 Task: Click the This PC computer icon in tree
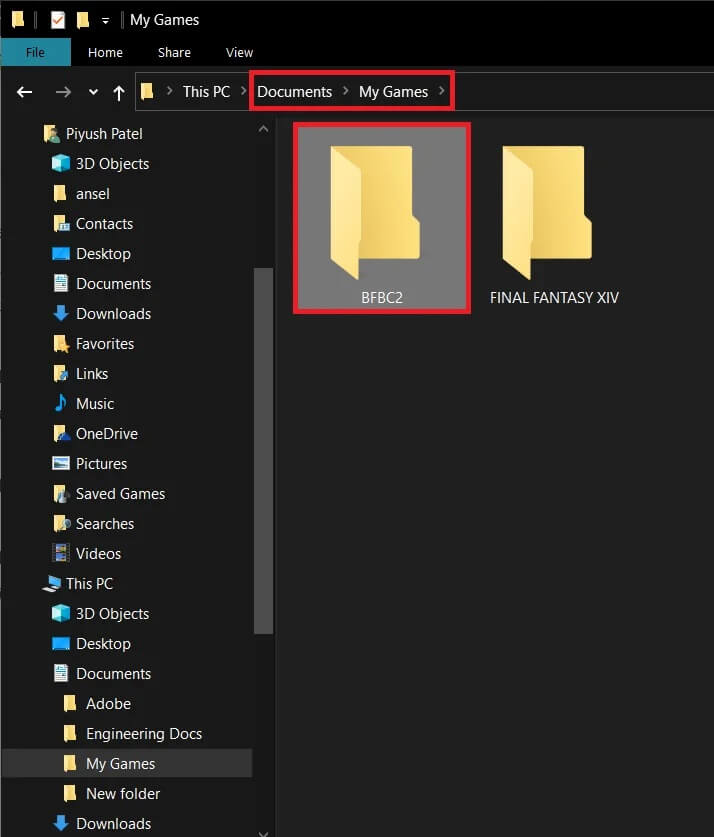51,583
